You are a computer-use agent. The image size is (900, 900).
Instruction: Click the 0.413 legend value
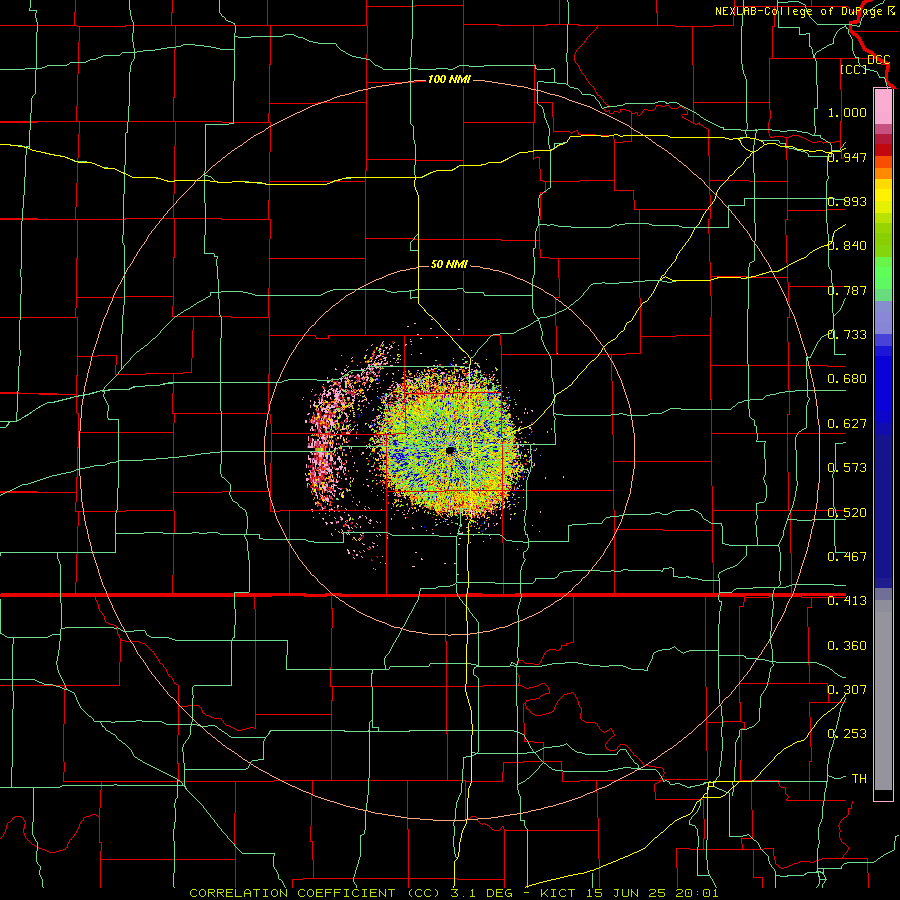click(x=847, y=601)
